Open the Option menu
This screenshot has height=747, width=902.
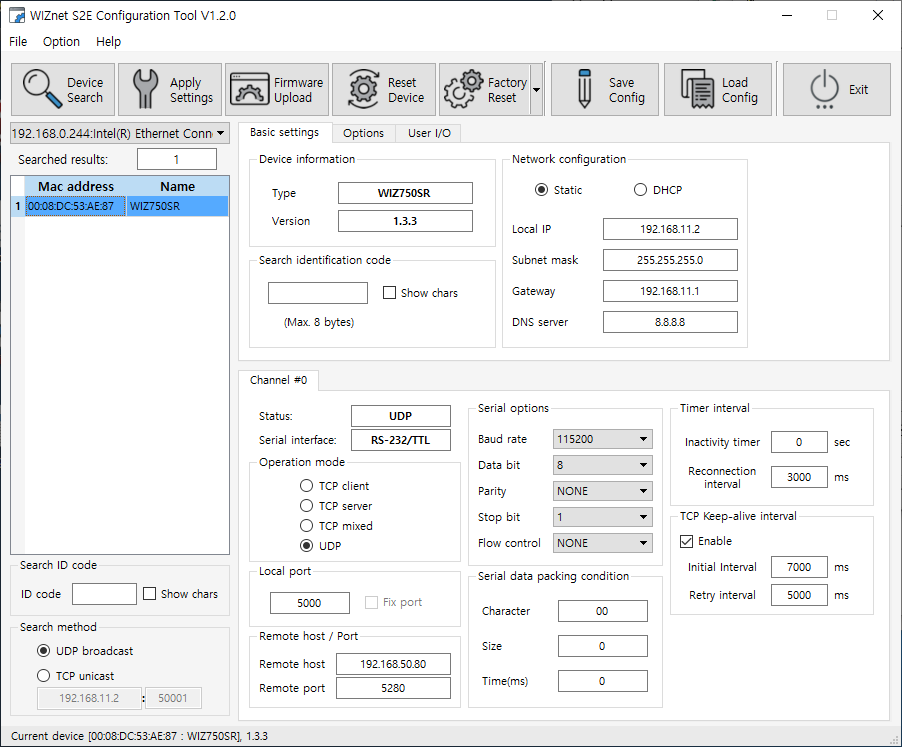click(x=61, y=41)
